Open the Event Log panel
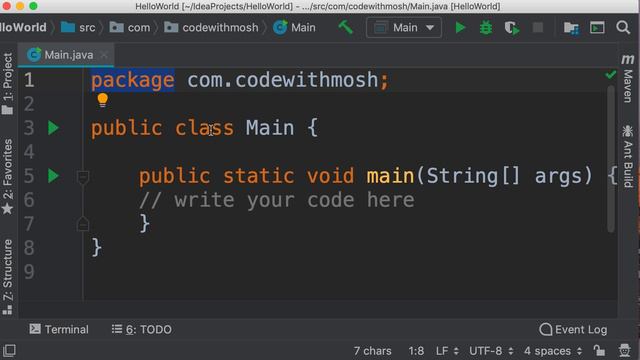 coord(573,329)
